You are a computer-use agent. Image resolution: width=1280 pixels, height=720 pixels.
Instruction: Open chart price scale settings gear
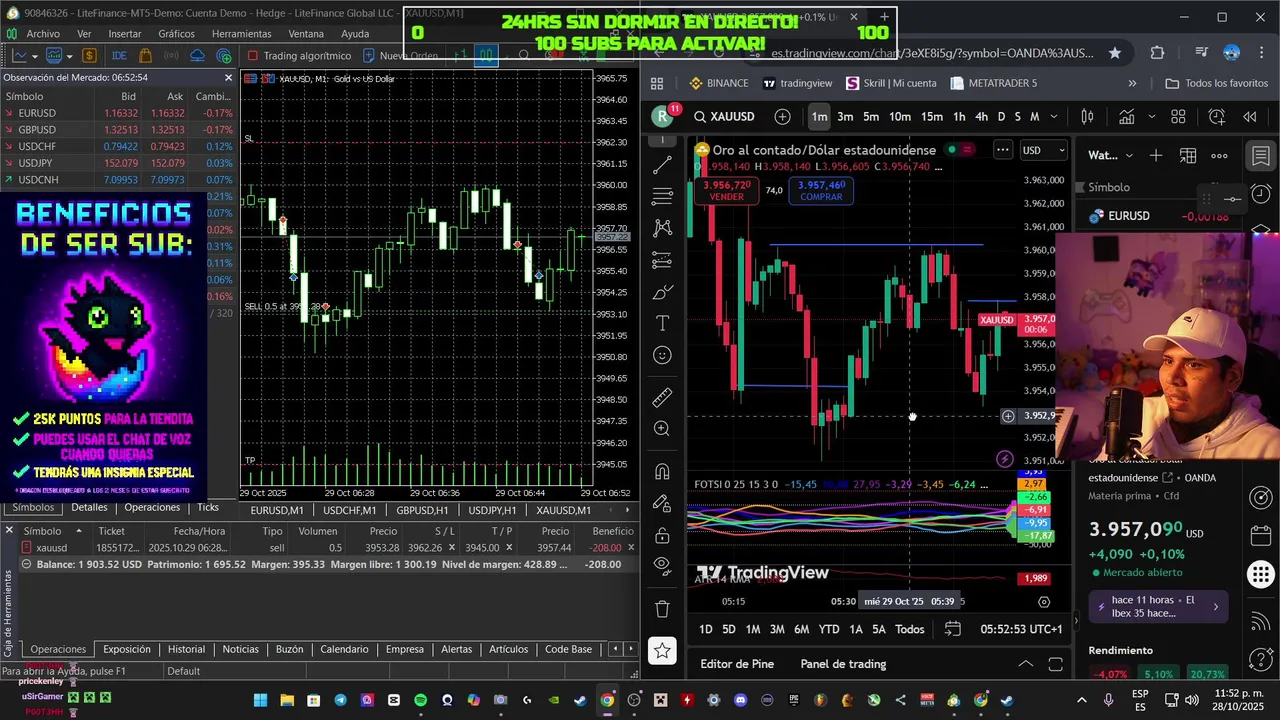tap(1044, 601)
